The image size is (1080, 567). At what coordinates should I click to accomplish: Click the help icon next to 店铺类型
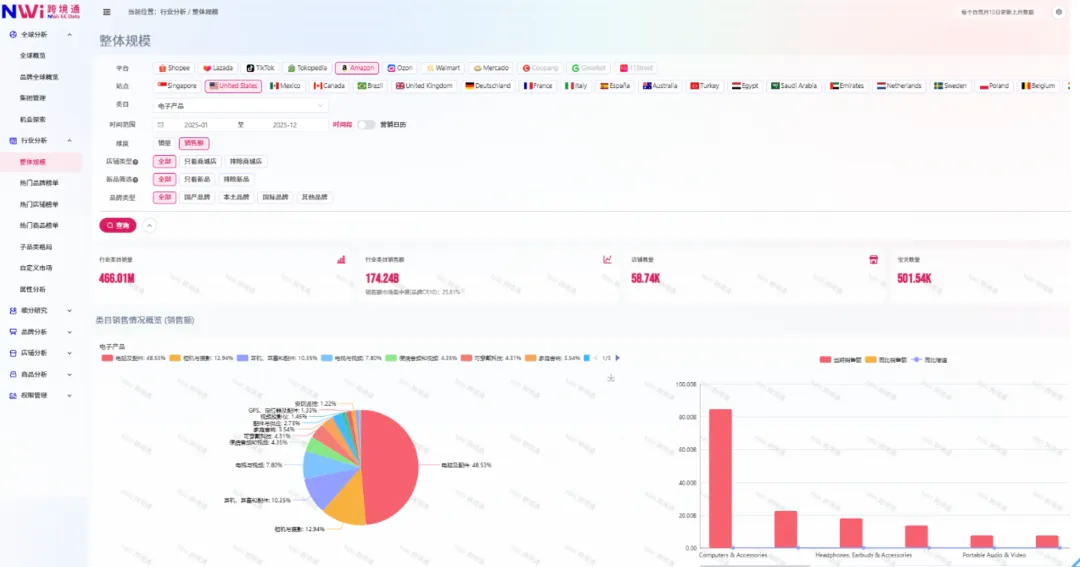tap(136, 161)
